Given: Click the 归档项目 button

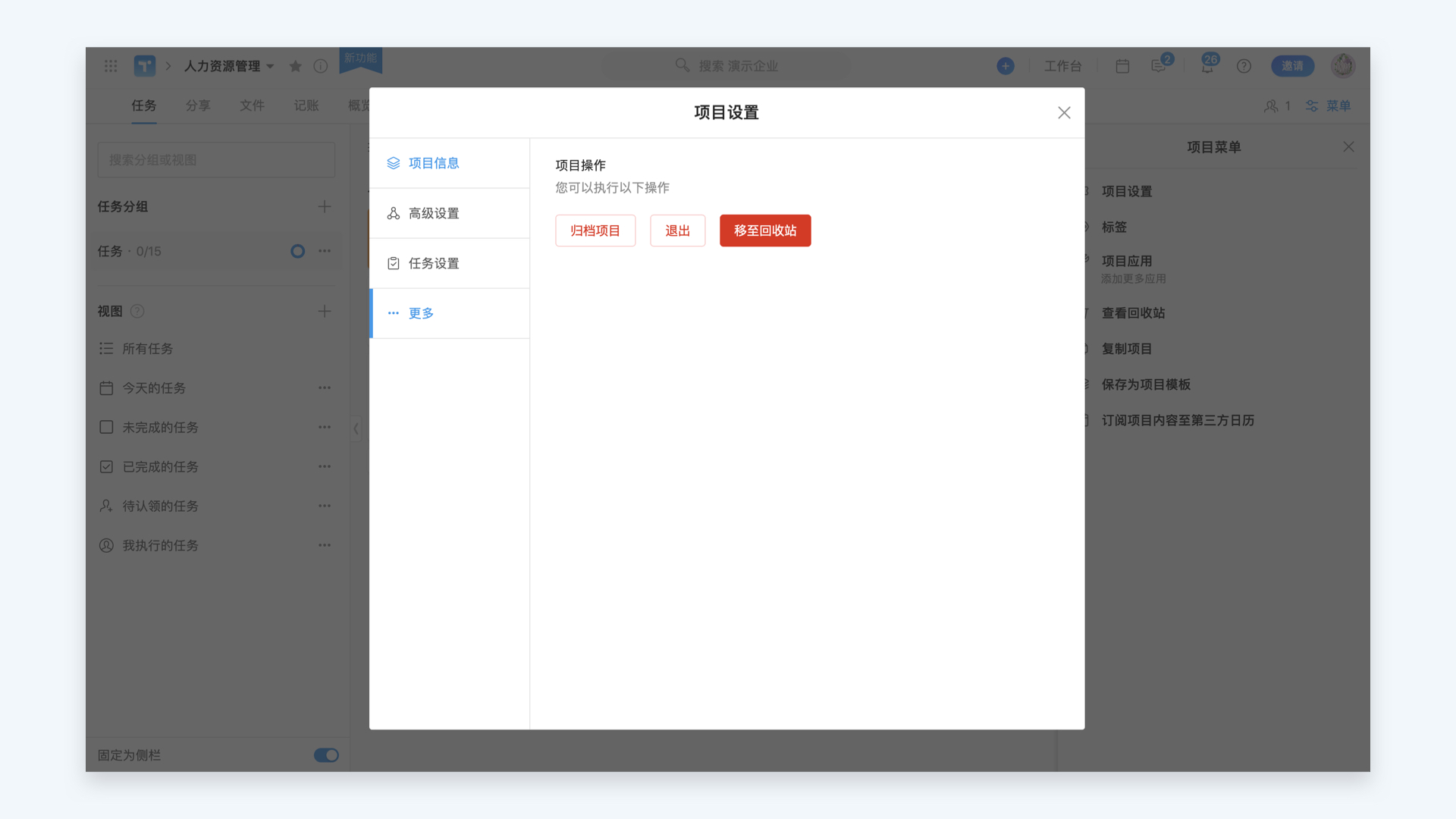Looking at the screenshot, I should tap(595, 231).
